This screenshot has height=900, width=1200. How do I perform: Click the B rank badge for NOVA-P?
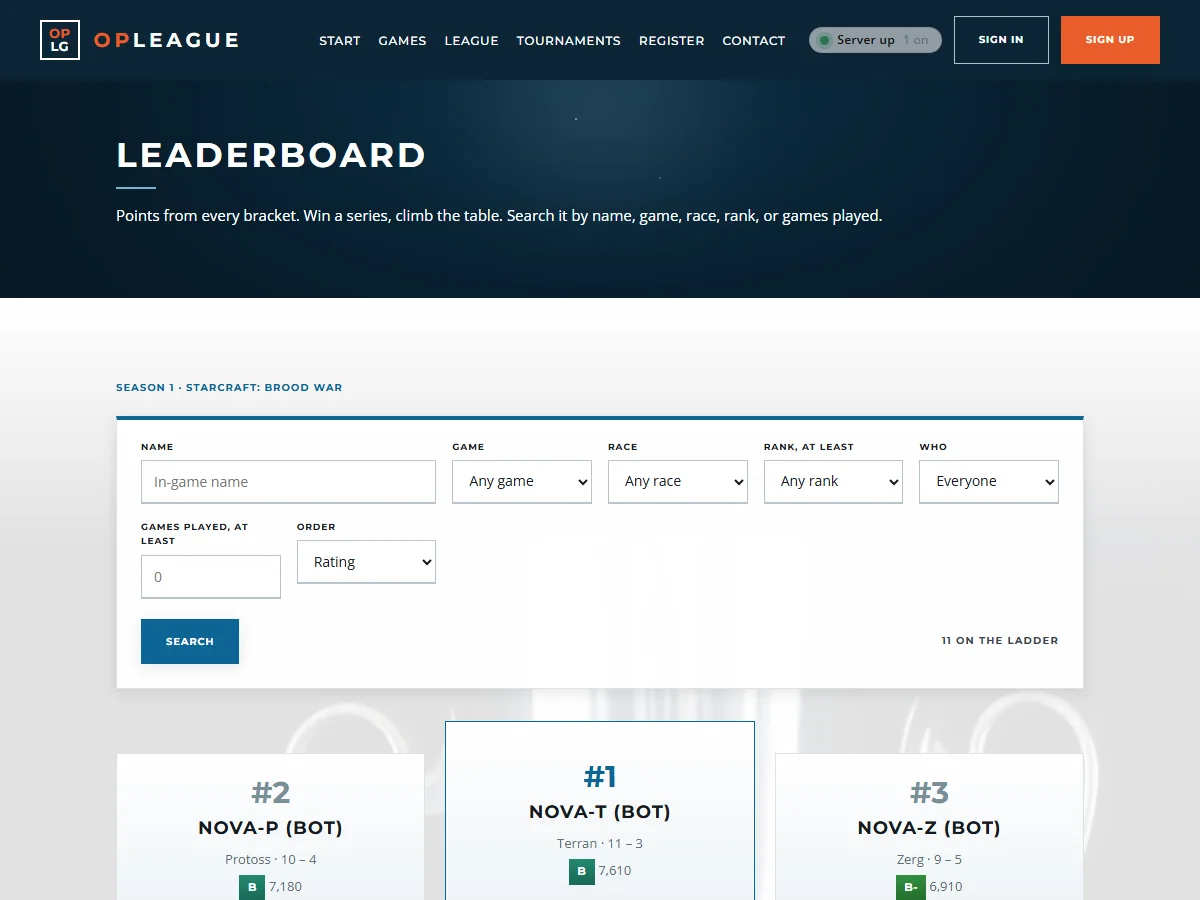(252, 887)
